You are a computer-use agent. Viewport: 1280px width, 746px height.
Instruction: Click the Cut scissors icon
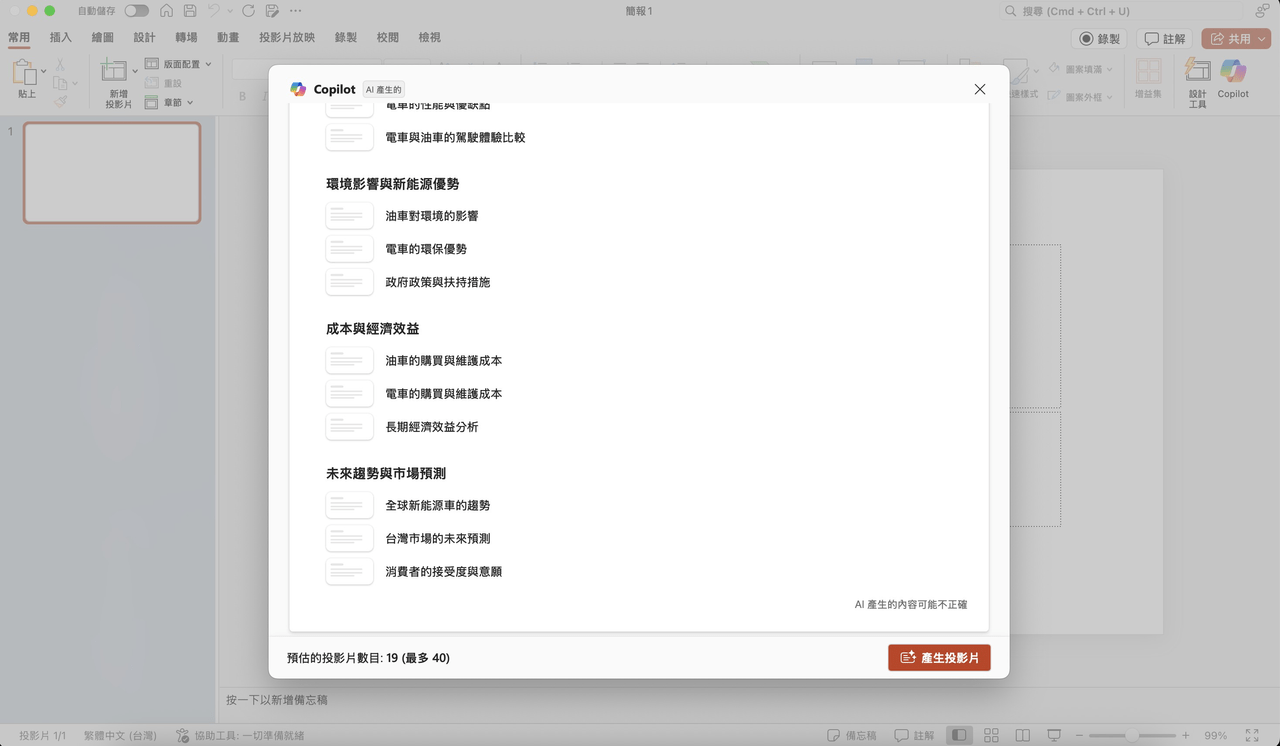click(60, 64)
